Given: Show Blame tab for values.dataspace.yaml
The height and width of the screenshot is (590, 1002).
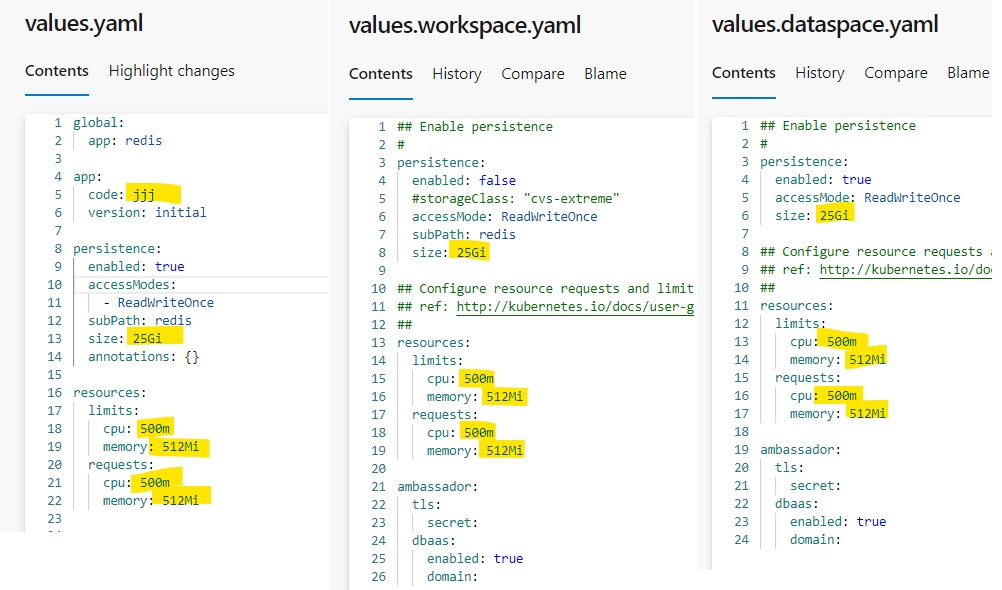Looking at the screenshot, I should click(x=966, y=73).
